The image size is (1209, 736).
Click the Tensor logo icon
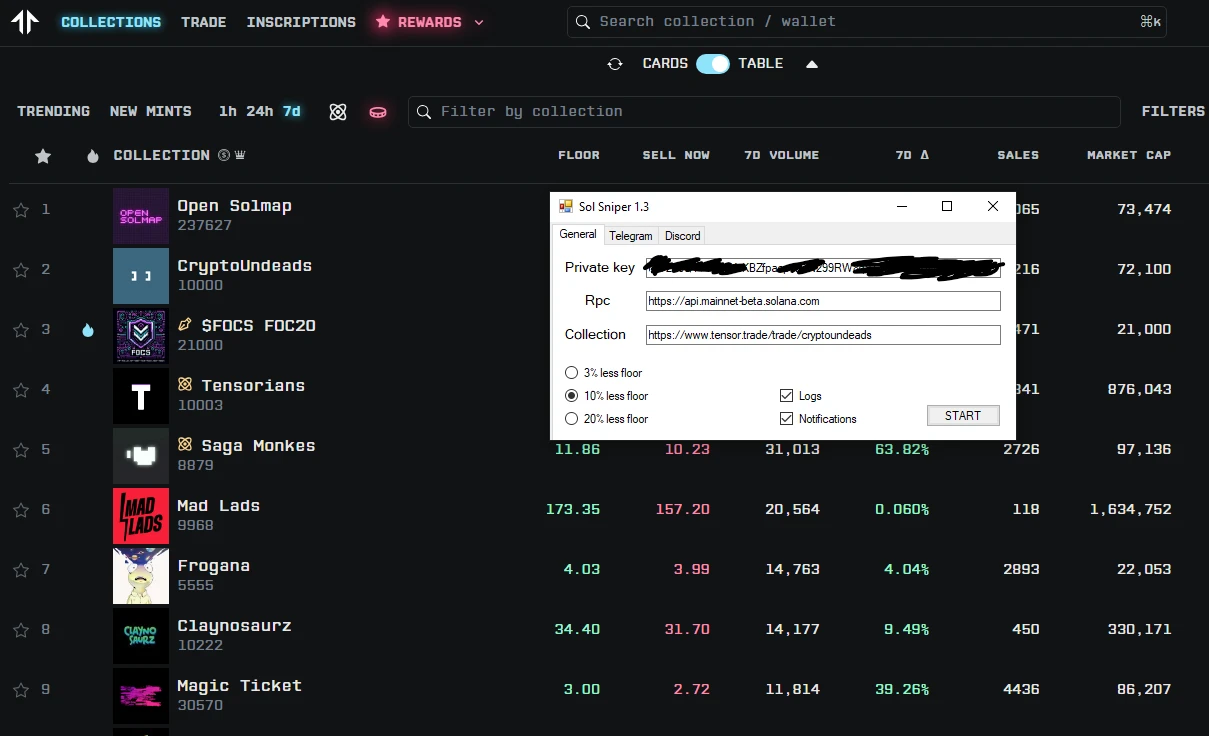[25, 22]
